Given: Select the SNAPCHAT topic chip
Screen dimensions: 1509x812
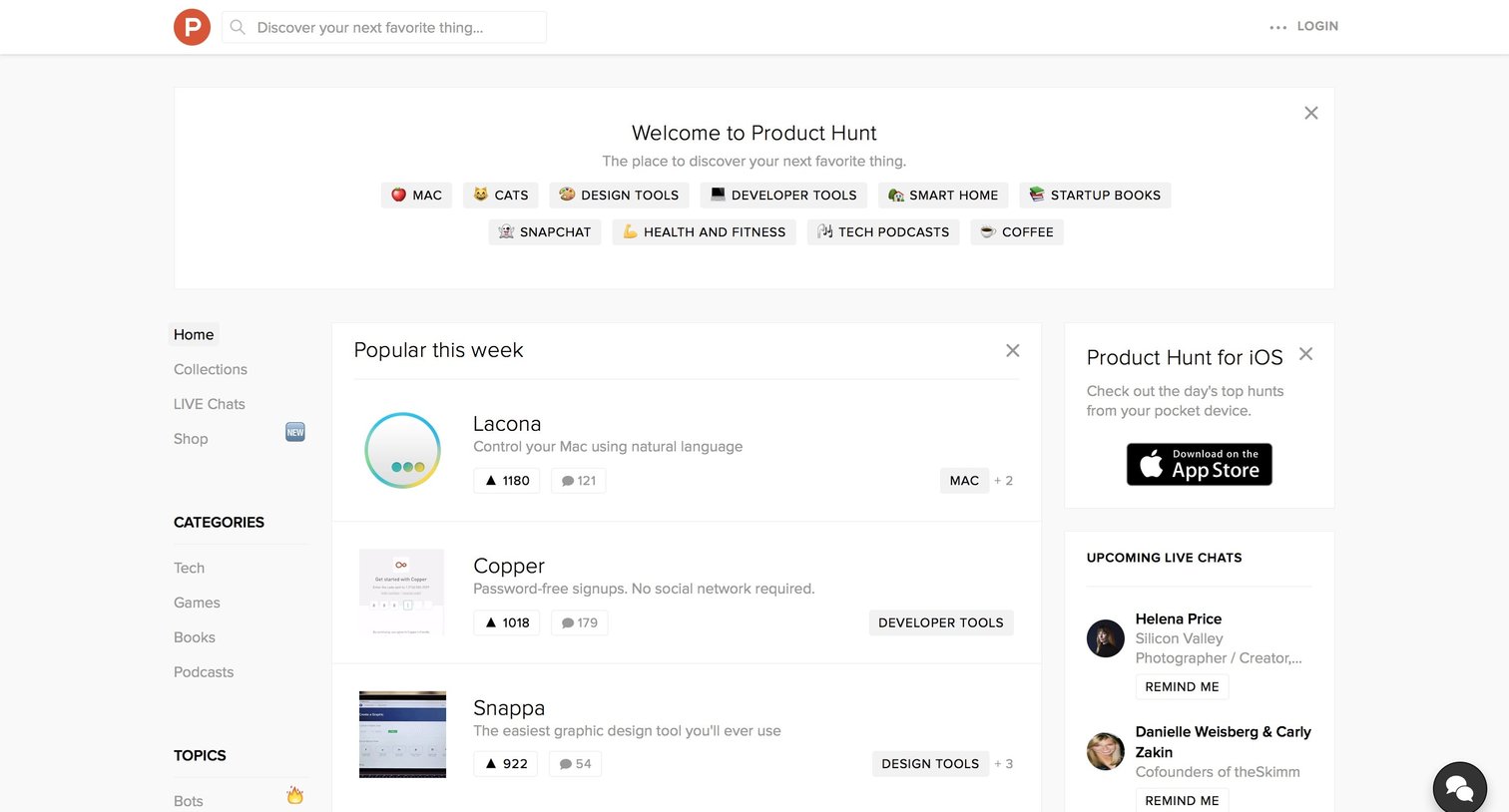Looking at the screenshot, I should pos(545,232).
